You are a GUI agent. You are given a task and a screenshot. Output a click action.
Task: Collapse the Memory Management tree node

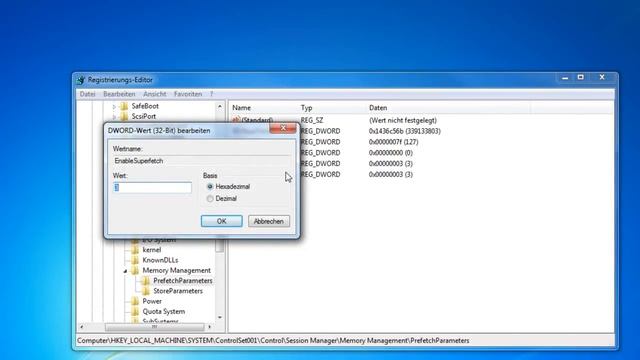click(x=125, y=271)
